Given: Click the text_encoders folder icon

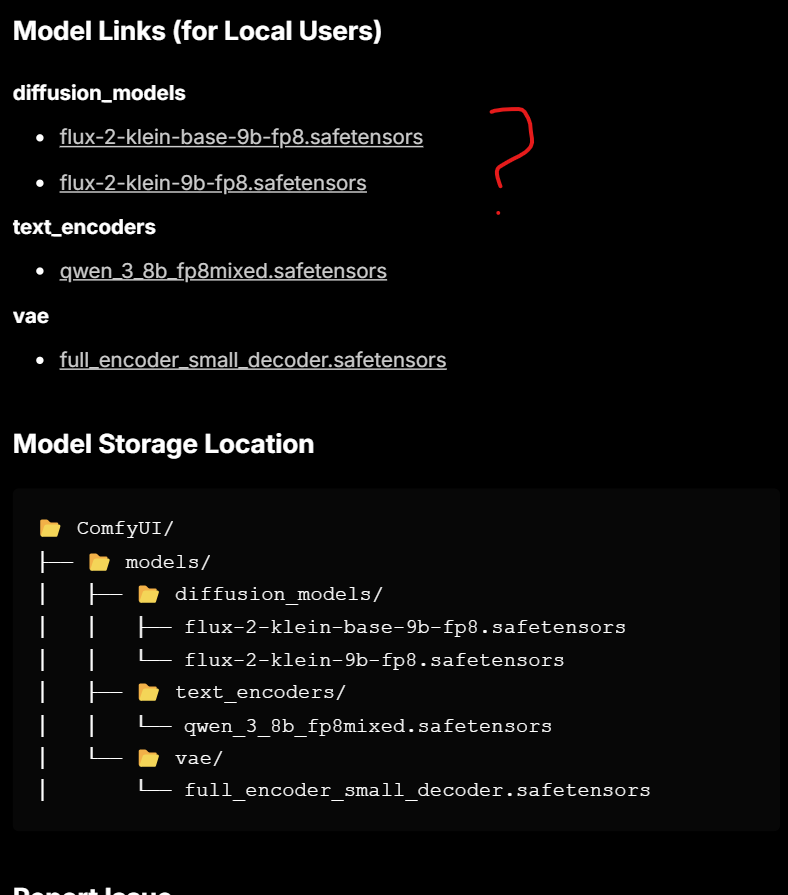Looking at the screenshot, I should tap(148, 692).
